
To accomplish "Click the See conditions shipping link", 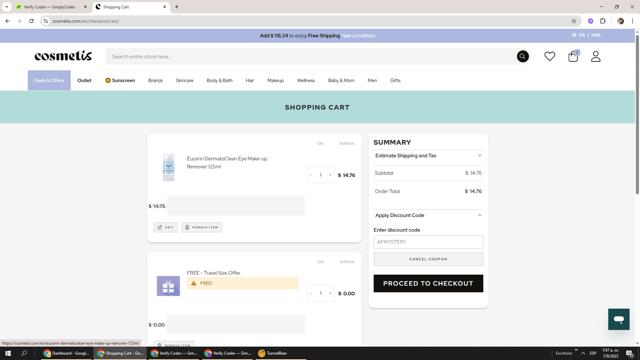I will click(358, 36).
